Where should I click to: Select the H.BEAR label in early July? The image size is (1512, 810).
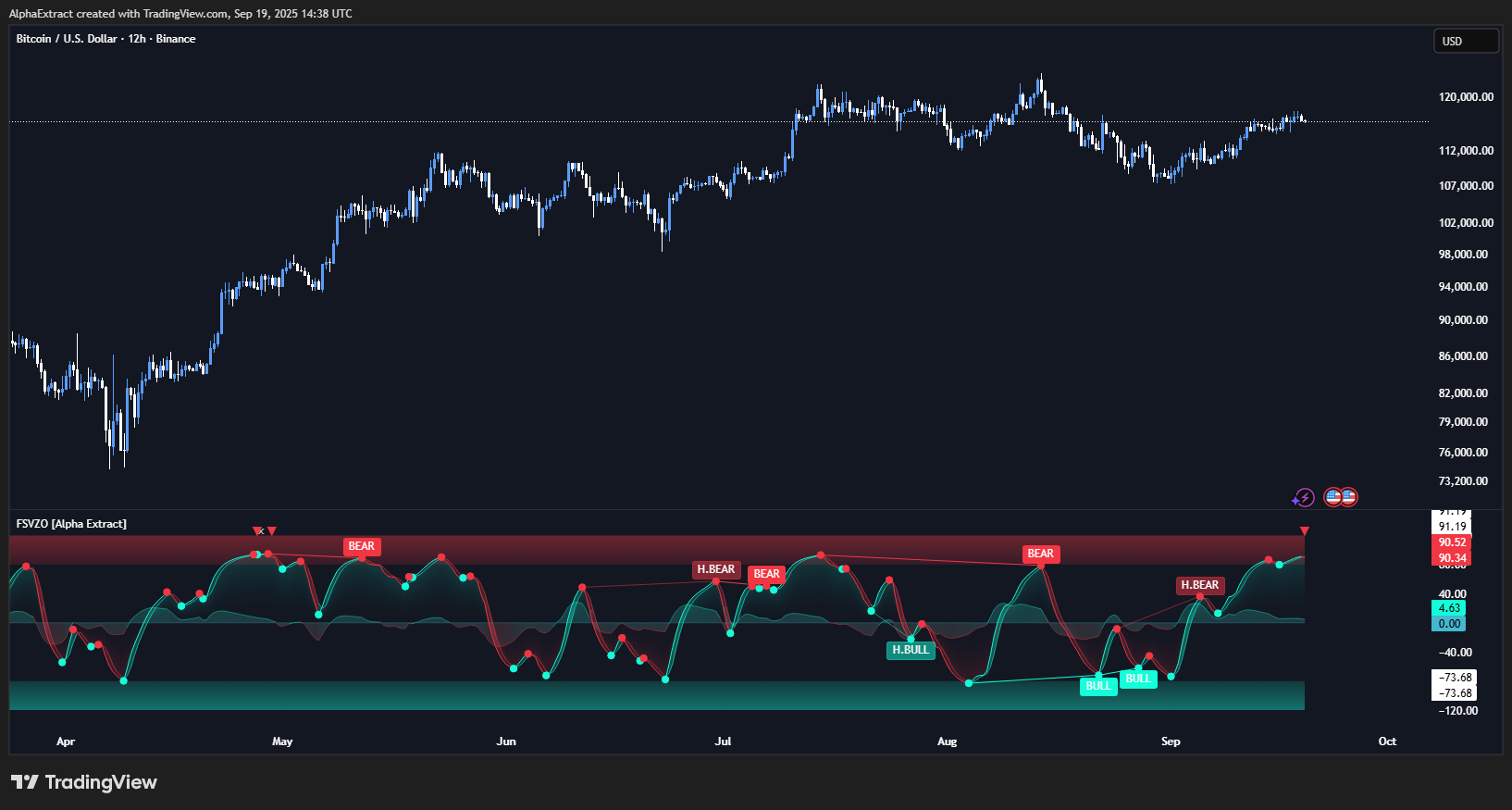716,569
